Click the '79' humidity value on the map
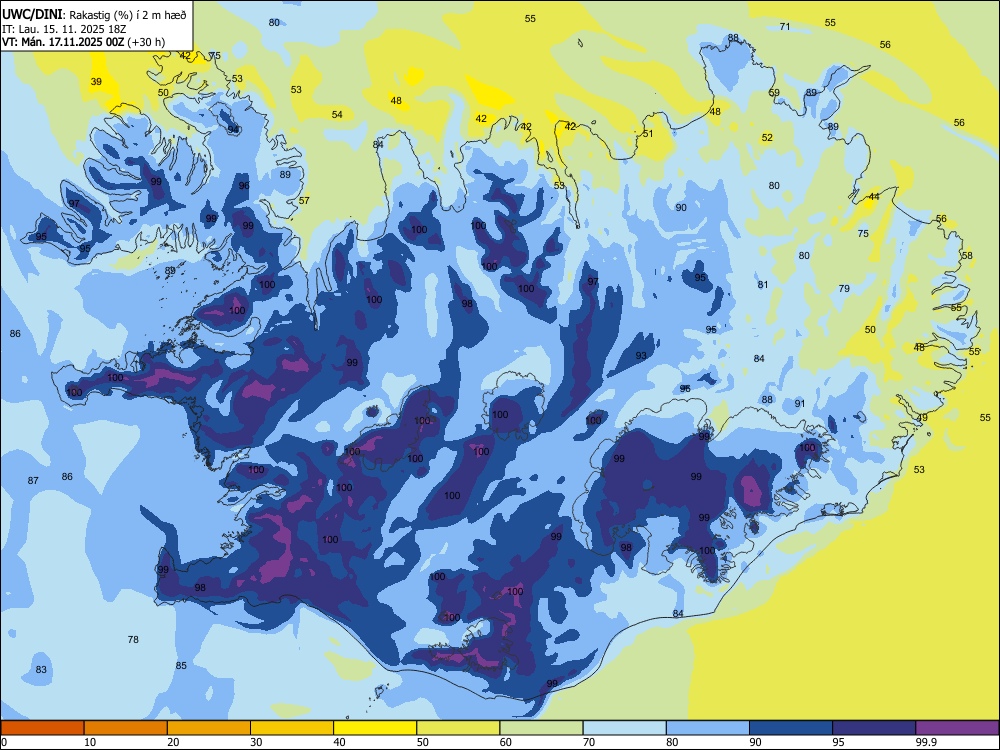 pyautogui.click(x=844, y=289)
